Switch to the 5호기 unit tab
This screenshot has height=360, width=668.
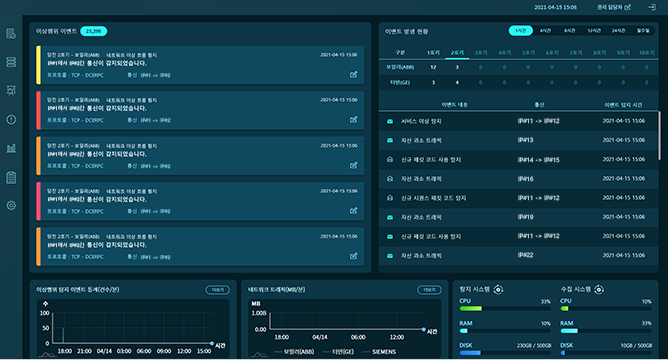(528, 53)
